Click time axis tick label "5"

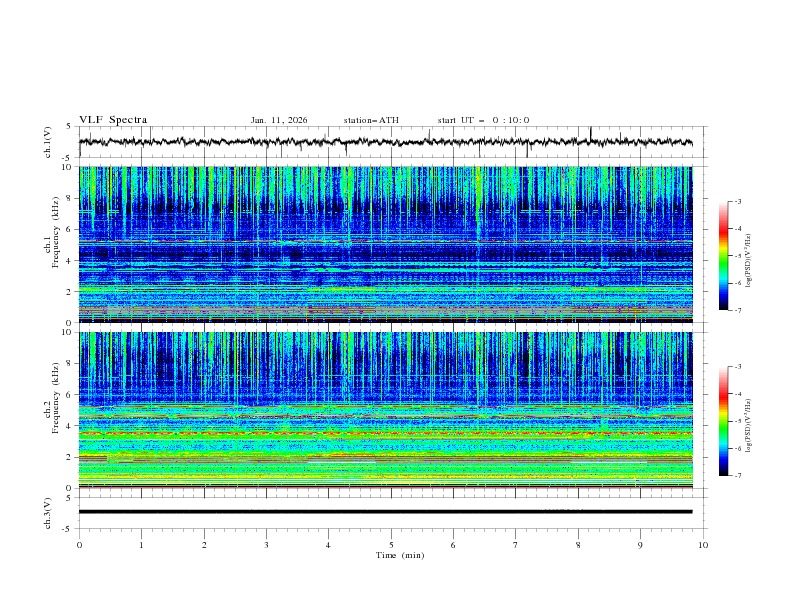391,545
